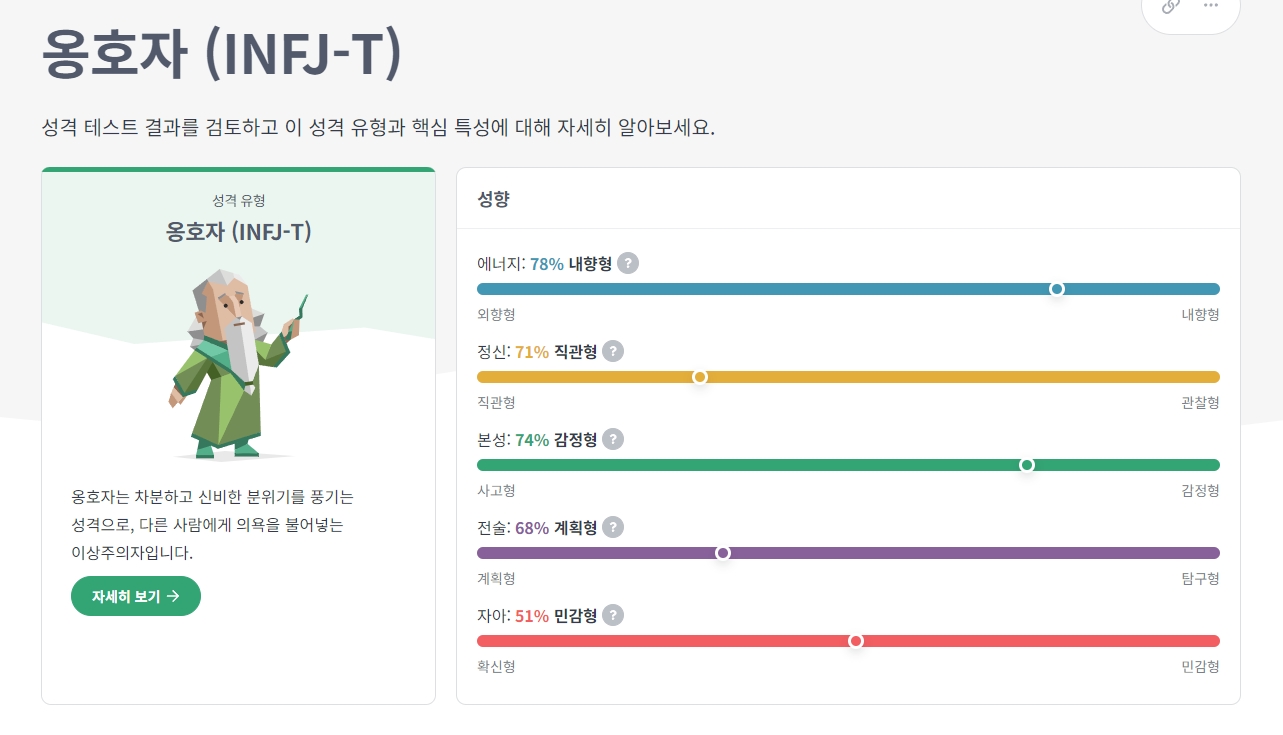Copy link via the chain icon
This screenshot has height=735, width=1283.
(x=1170, y=5)
